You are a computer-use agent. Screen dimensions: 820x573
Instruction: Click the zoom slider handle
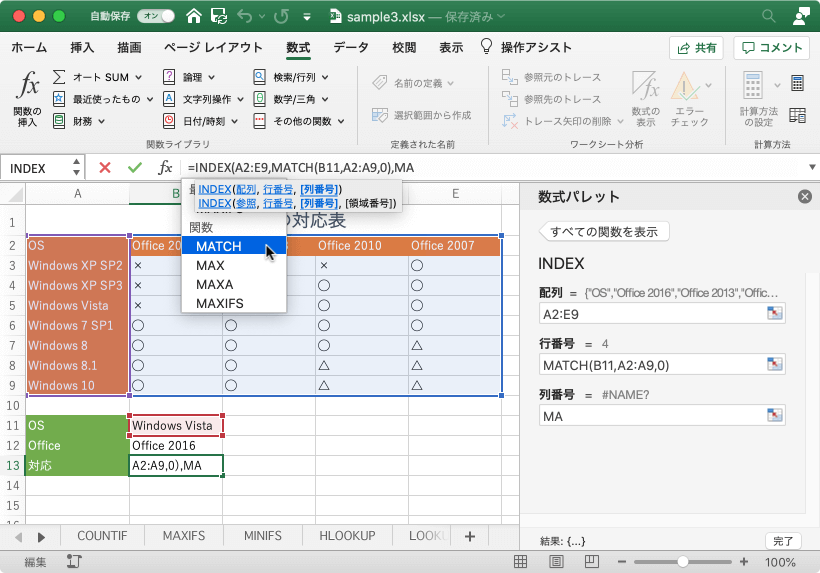pyautogui.click(x=682, y=562)
